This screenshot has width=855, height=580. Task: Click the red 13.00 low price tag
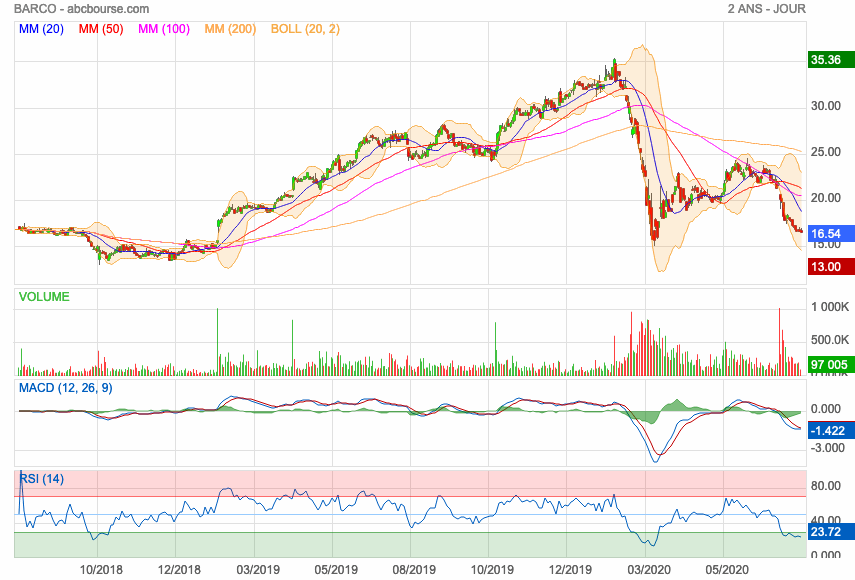pyautogui.click(x=831, y=267)
